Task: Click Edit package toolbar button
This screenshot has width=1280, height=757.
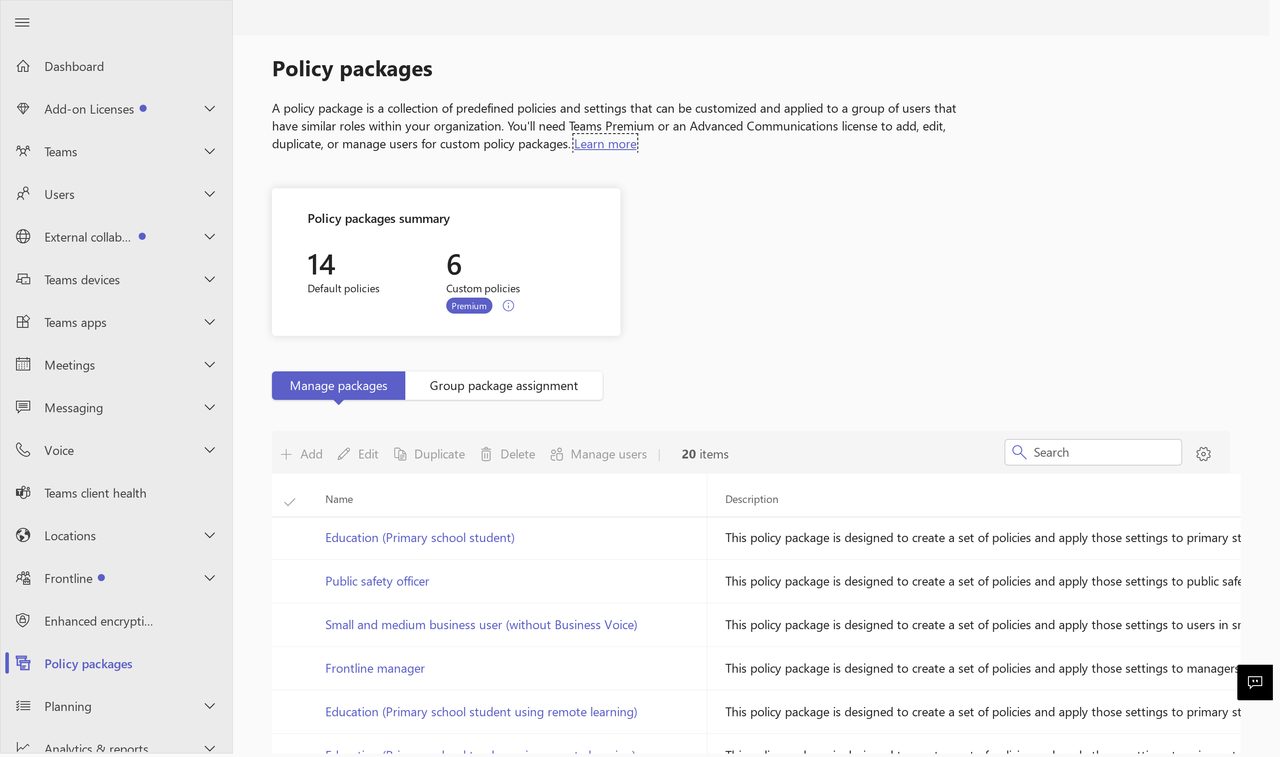Action: click(358, 454)
